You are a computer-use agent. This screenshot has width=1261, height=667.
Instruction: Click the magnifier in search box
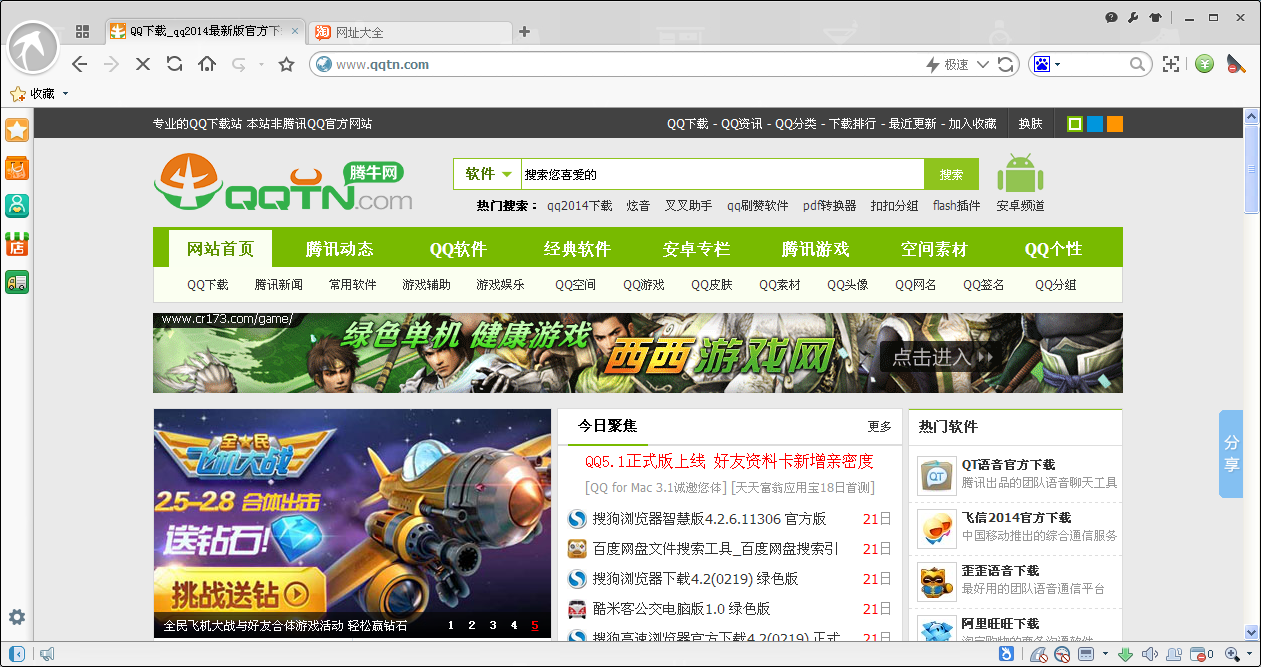[x=1139, y=64]
